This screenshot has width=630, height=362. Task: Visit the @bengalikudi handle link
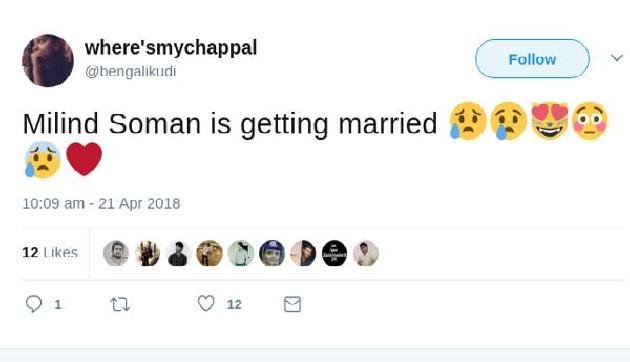[x=130, y=72]
